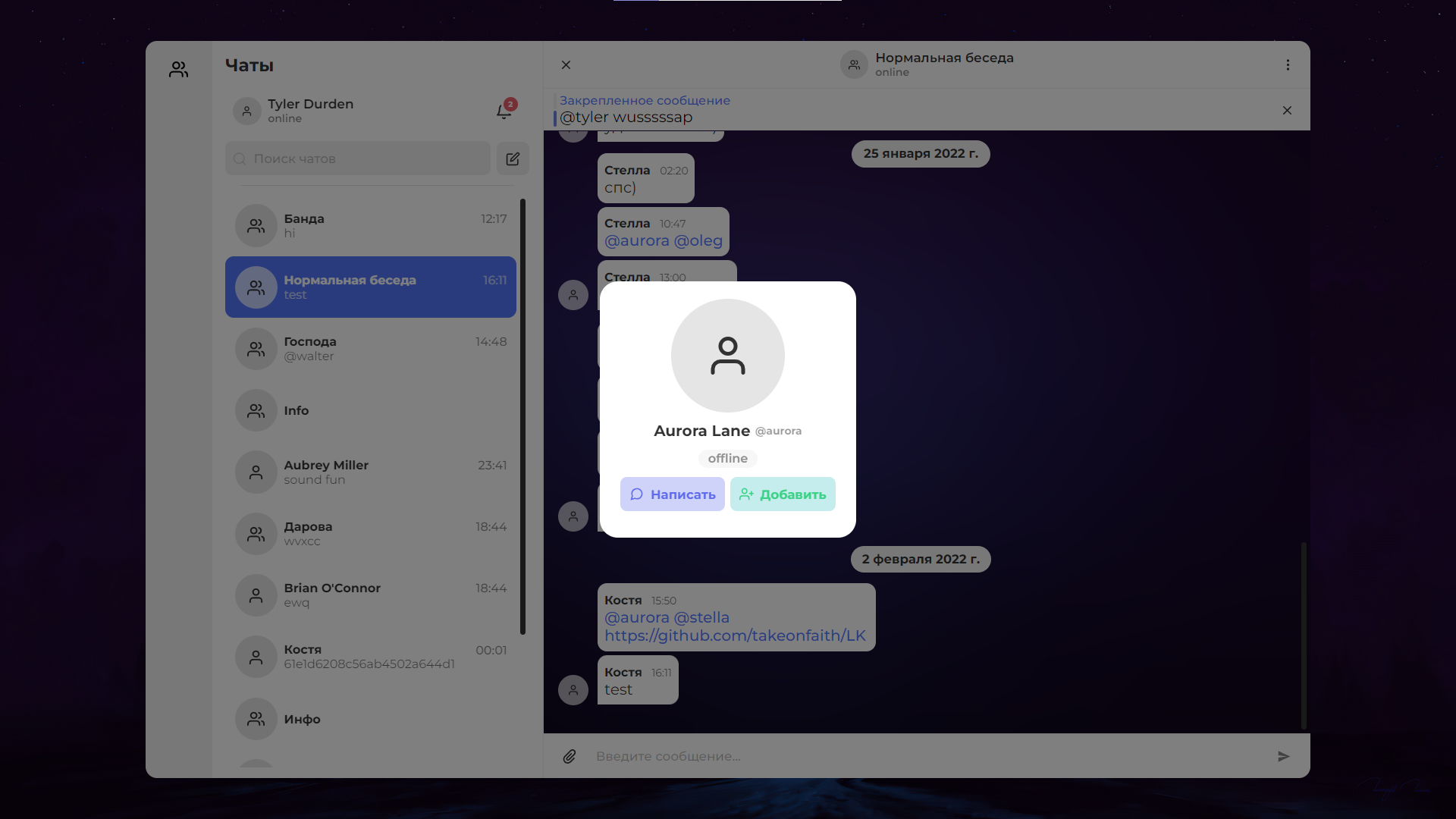The width and height of the screenshot is (1456, 819).
Task: Click the @aurora username in the profile card
Action: [x=778, y=431]
